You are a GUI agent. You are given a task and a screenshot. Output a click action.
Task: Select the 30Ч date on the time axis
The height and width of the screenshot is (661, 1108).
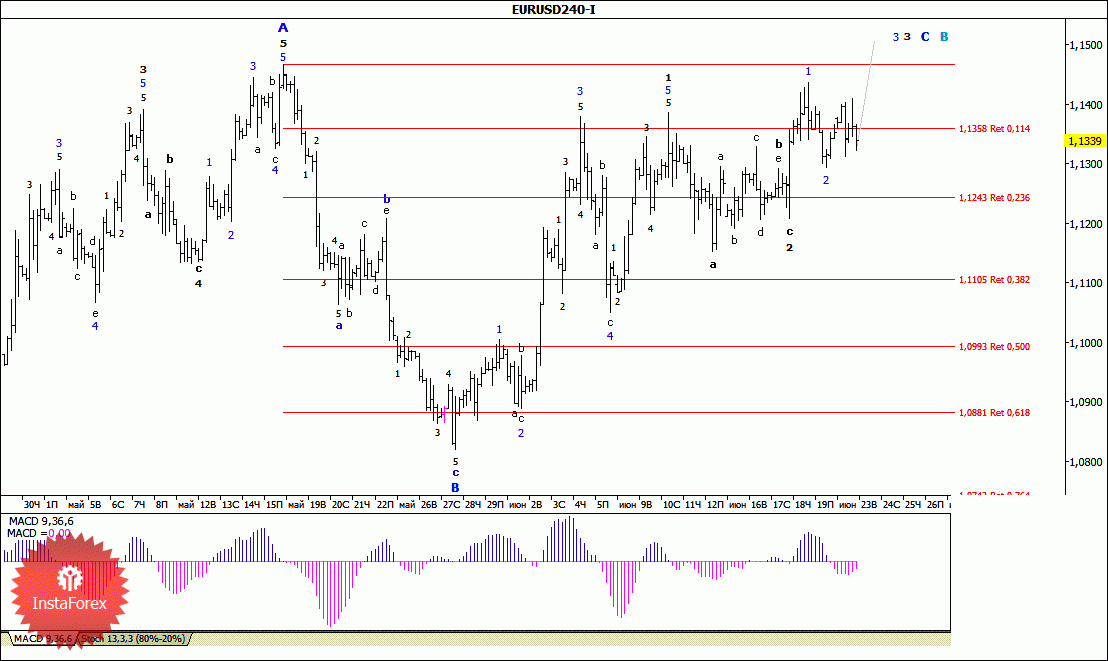coord(31,505)
